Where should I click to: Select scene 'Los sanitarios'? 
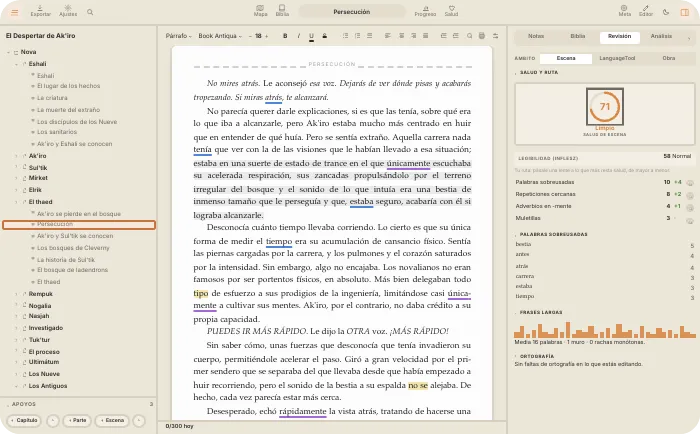[x=57, y=132]
